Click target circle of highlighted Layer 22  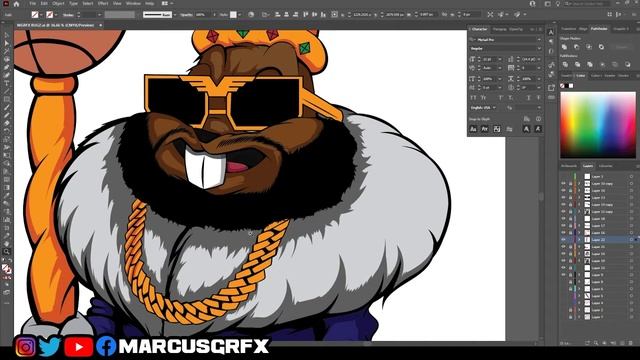click(631, 240)
